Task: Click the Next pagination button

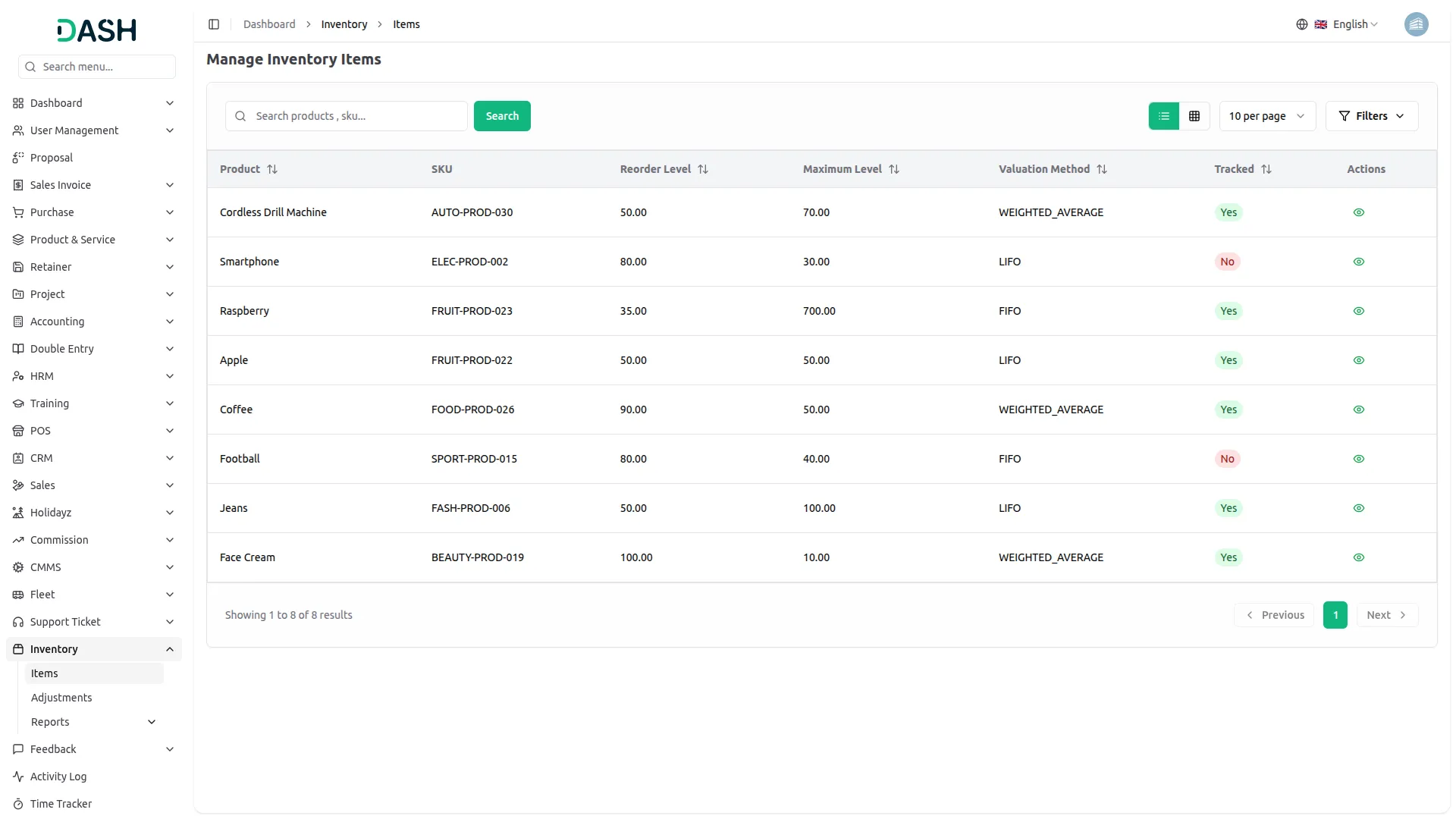Action: coord(1386,615)
